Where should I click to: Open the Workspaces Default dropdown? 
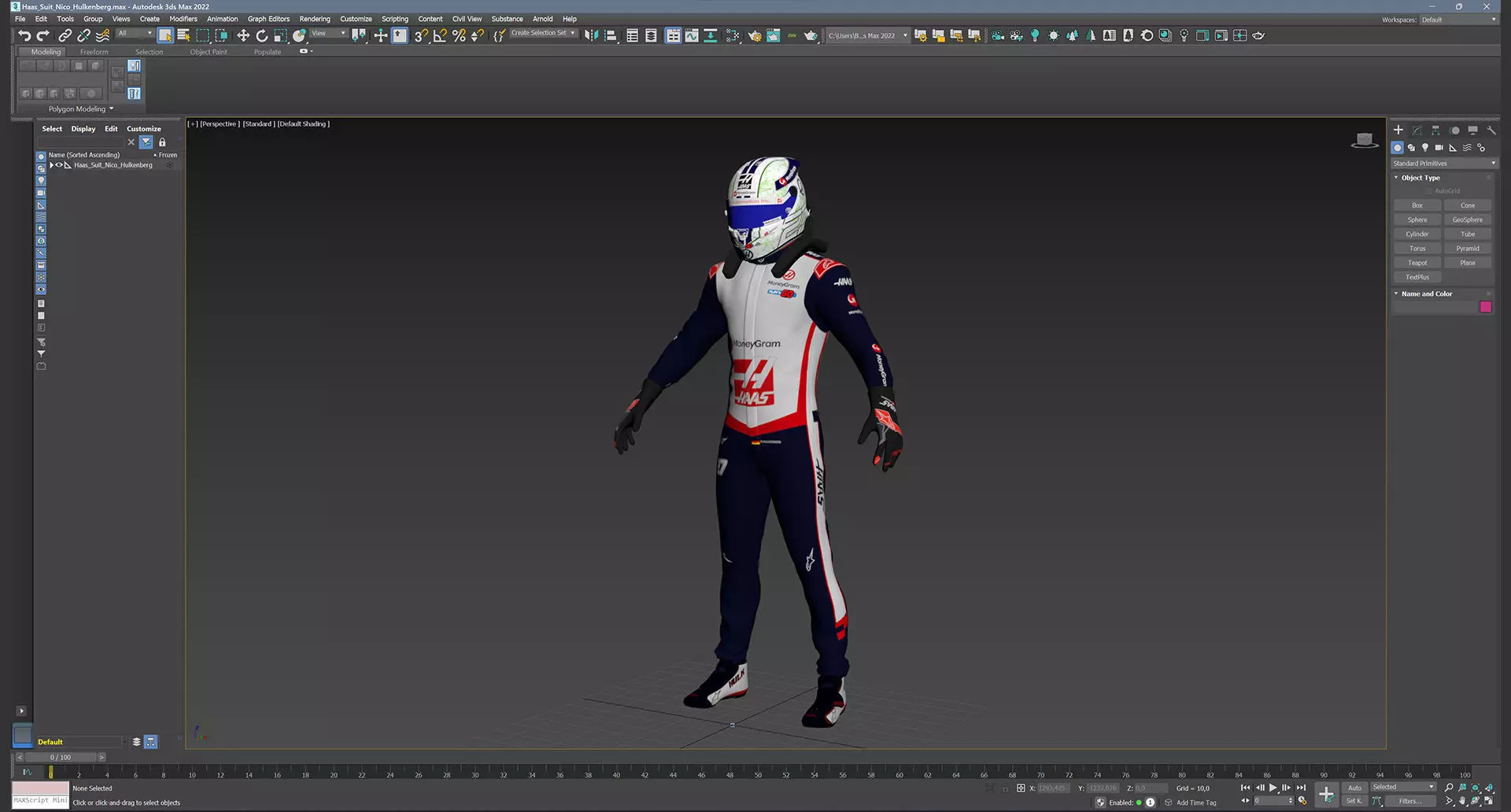pyautogui.click(x=1458, y=20)
